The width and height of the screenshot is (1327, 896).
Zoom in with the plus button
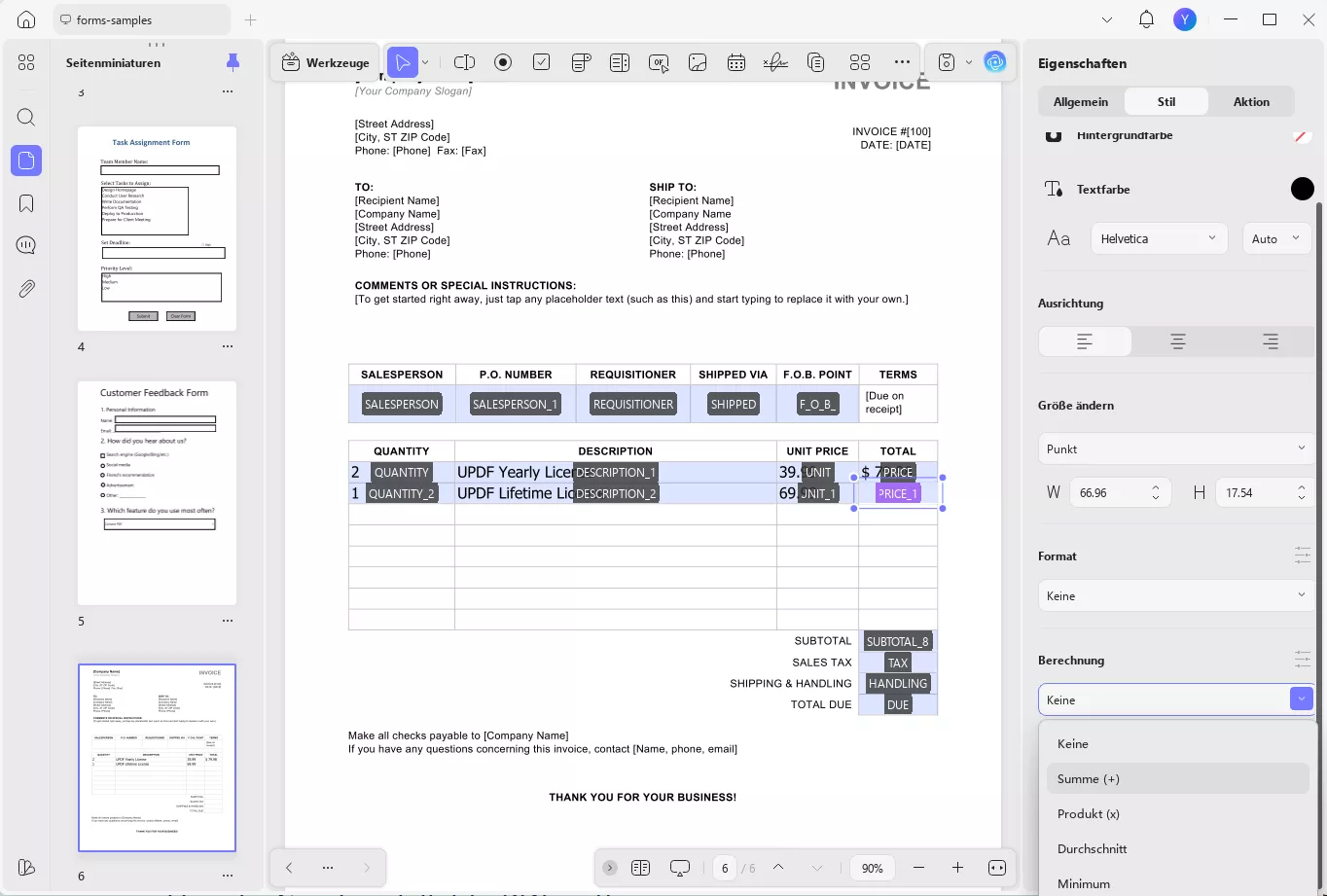[957, 868]
